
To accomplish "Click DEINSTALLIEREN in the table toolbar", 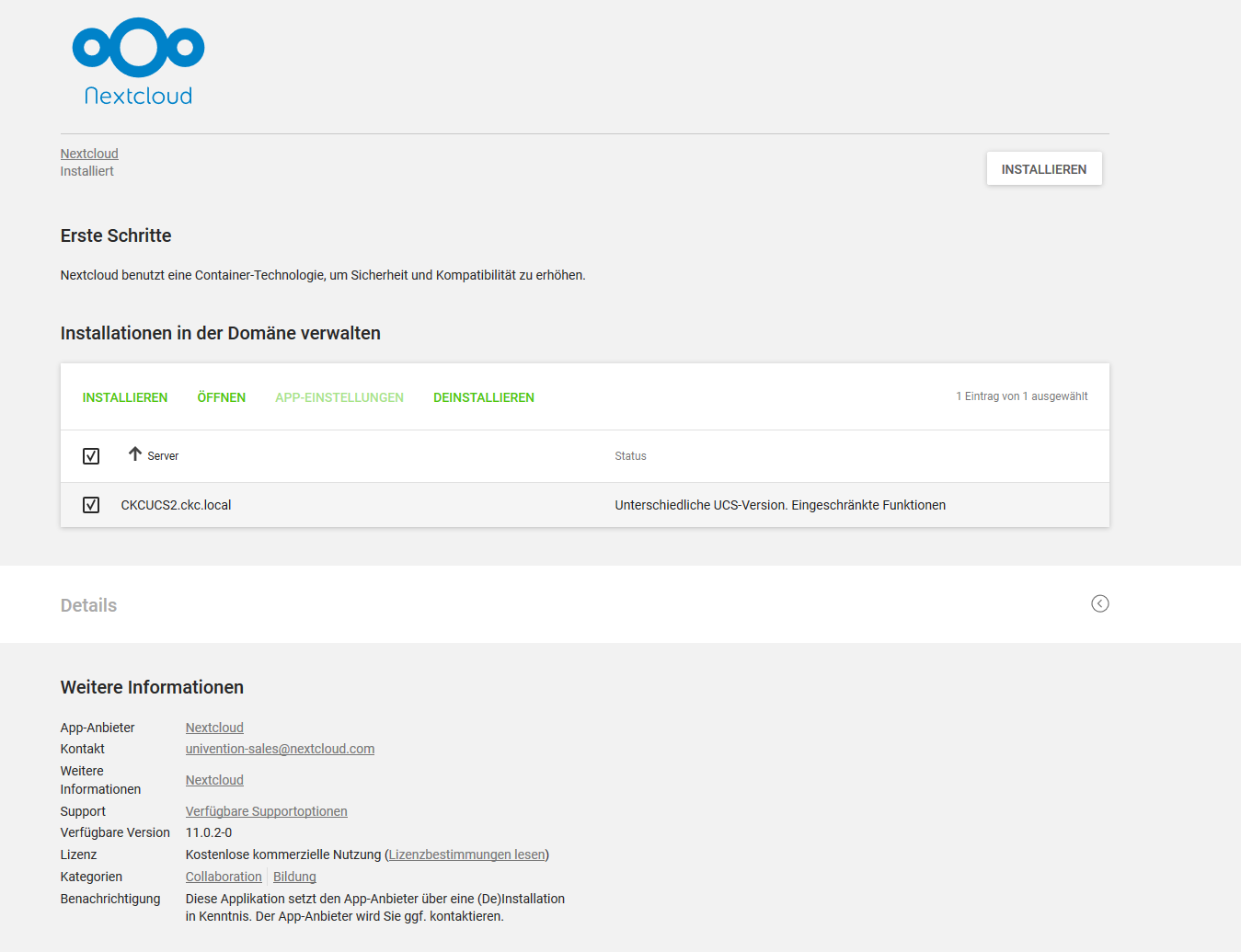I will [484, 397].
